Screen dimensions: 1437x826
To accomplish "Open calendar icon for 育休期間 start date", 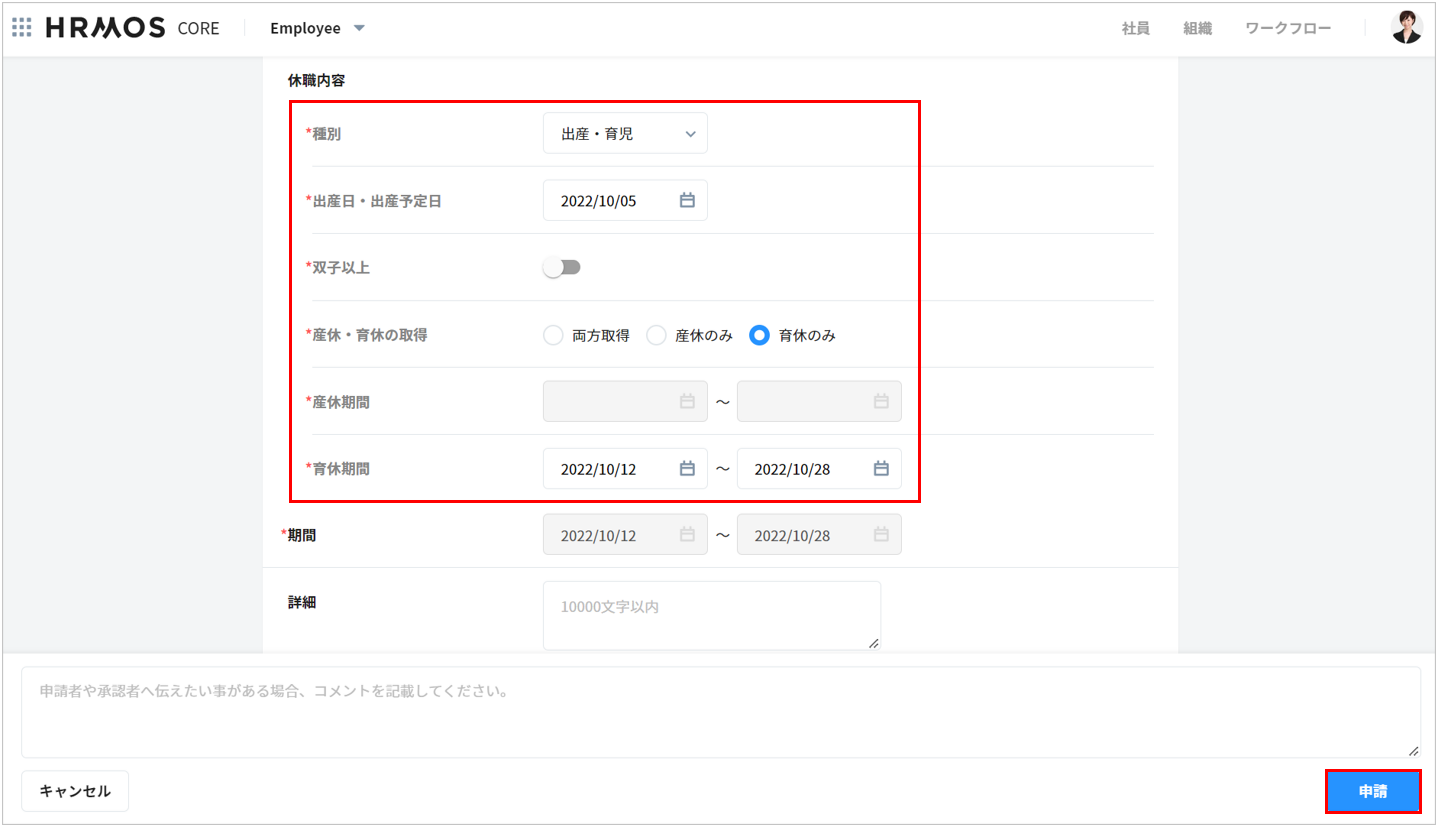I will [x=687, y=468].
